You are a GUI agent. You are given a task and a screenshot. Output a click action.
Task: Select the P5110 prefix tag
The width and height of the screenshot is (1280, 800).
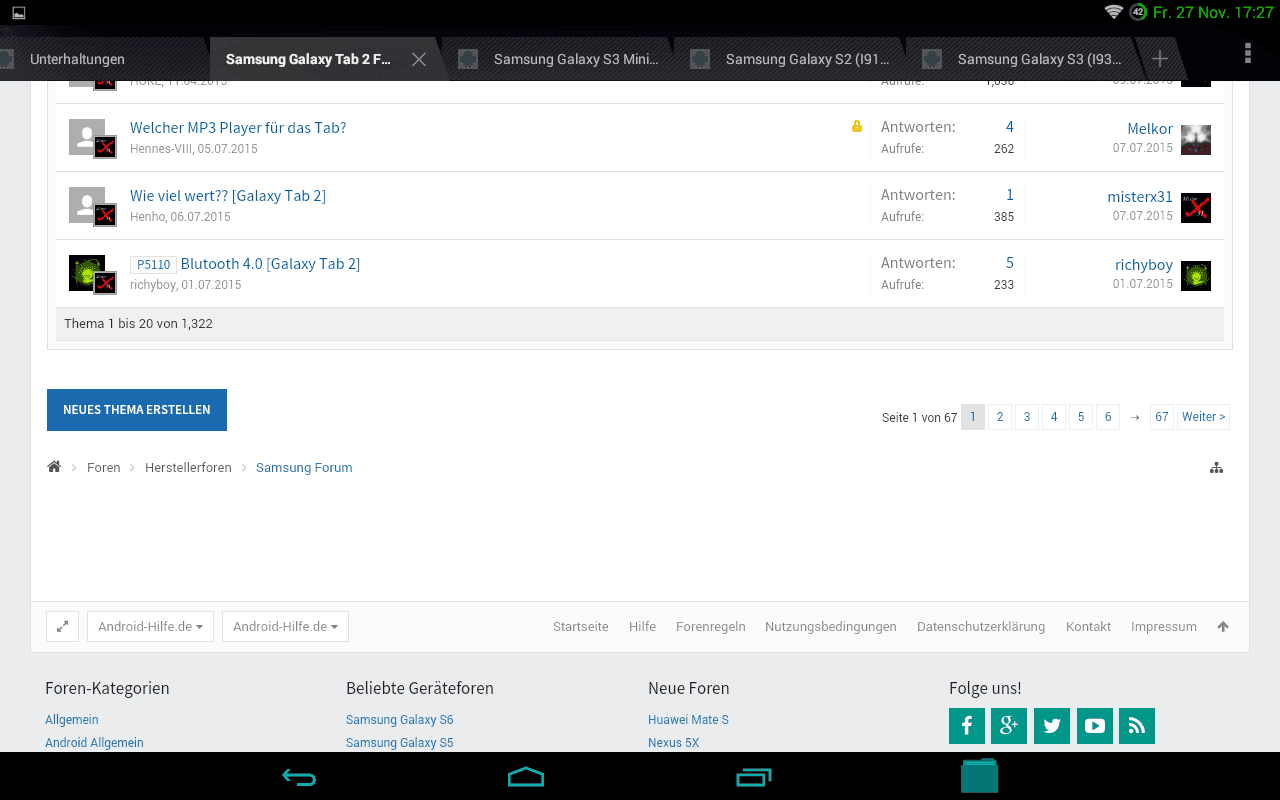click(x=153, y=265)
